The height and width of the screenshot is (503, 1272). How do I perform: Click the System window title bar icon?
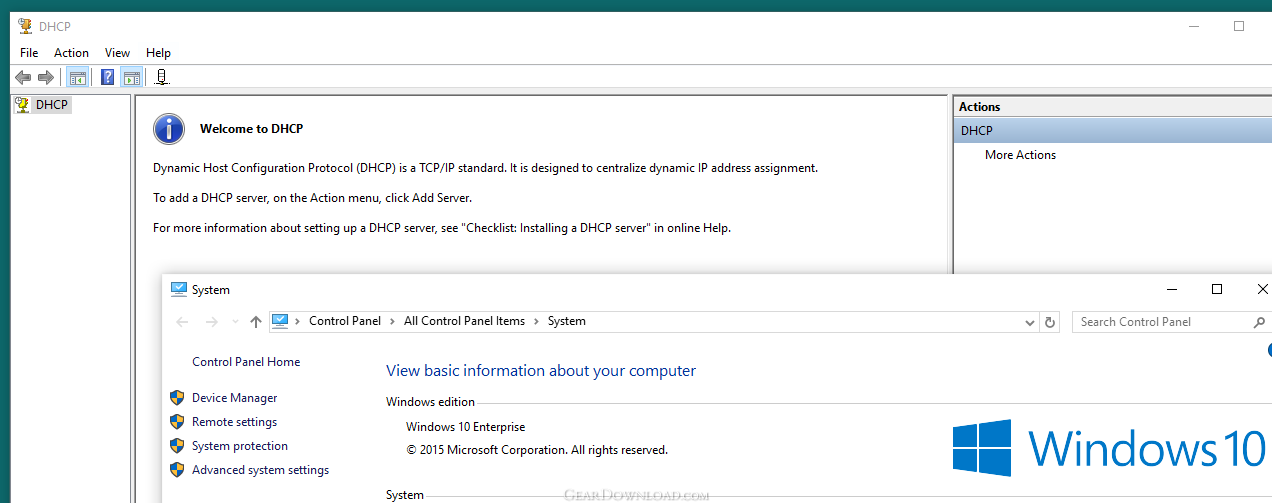coord(179,289)
